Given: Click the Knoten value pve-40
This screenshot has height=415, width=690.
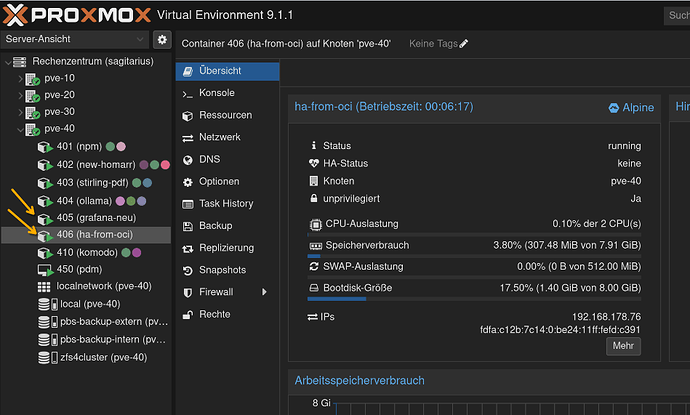Looking at the screenshot, I should (x=626, y=181).
